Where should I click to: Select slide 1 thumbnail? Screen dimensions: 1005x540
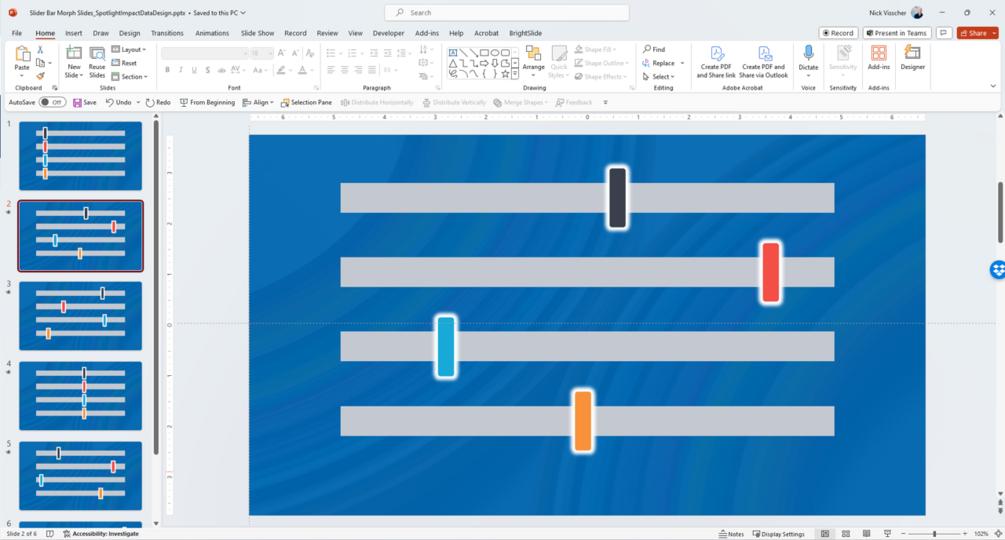(x=81, y=156)
